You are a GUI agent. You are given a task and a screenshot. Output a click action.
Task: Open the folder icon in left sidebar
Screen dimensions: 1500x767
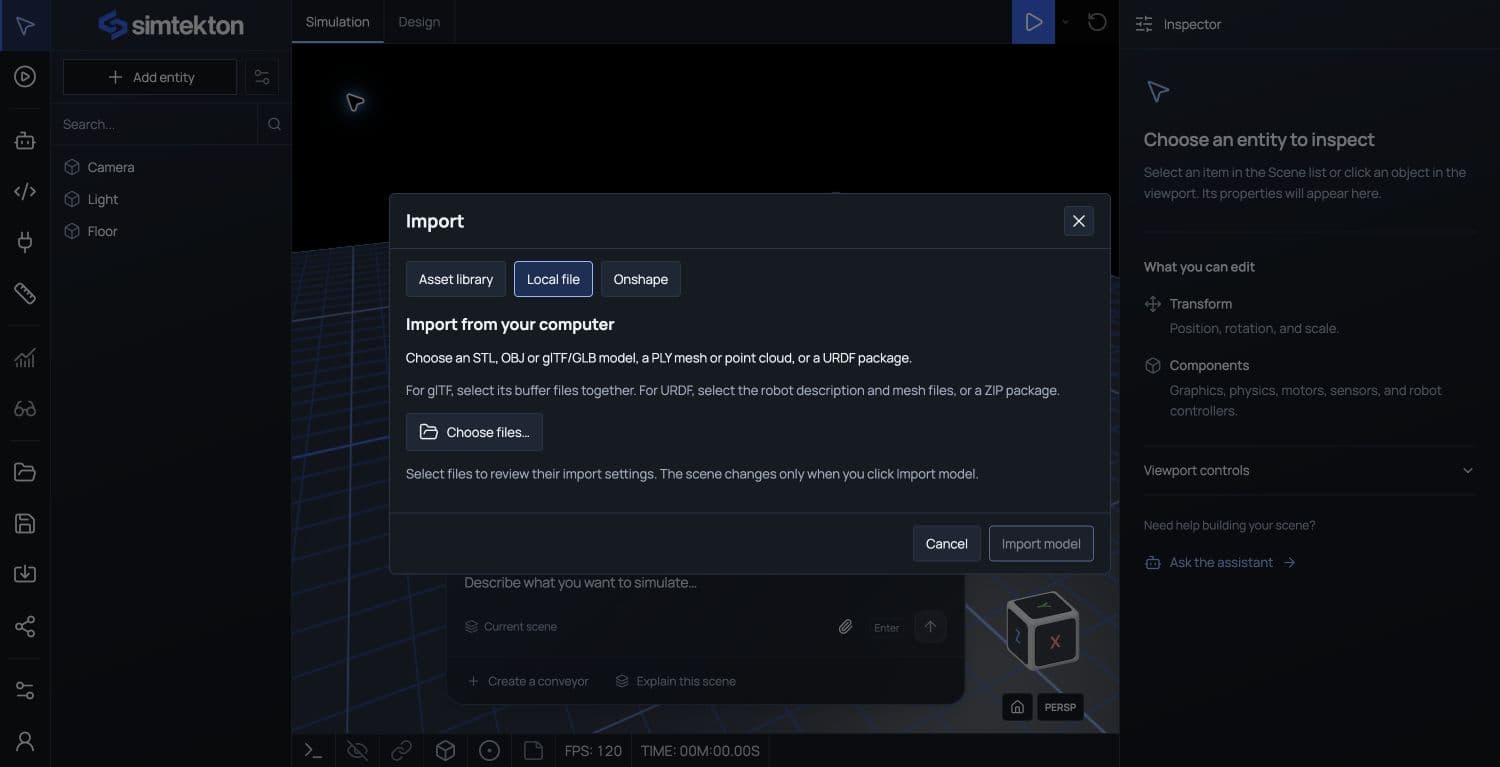click(x=25, y=473)
